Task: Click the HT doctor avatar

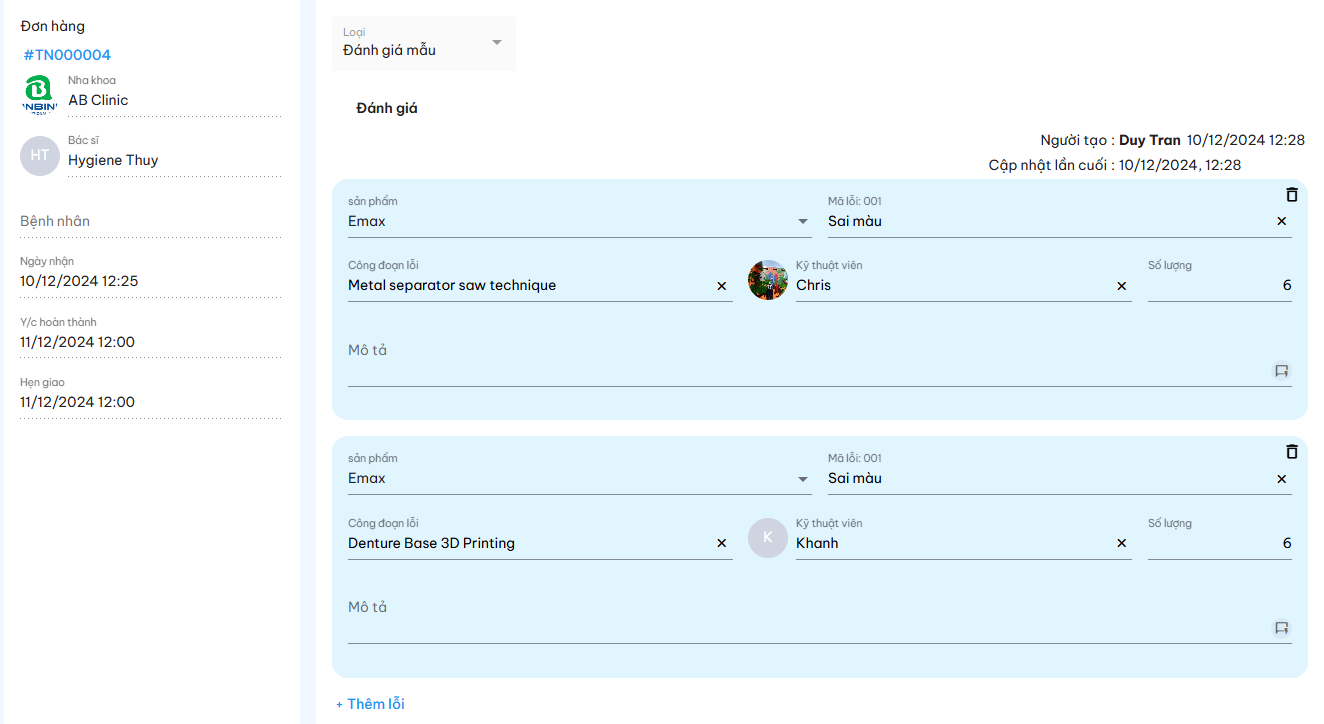Action: pyautogui.click(x=40, y=156)
